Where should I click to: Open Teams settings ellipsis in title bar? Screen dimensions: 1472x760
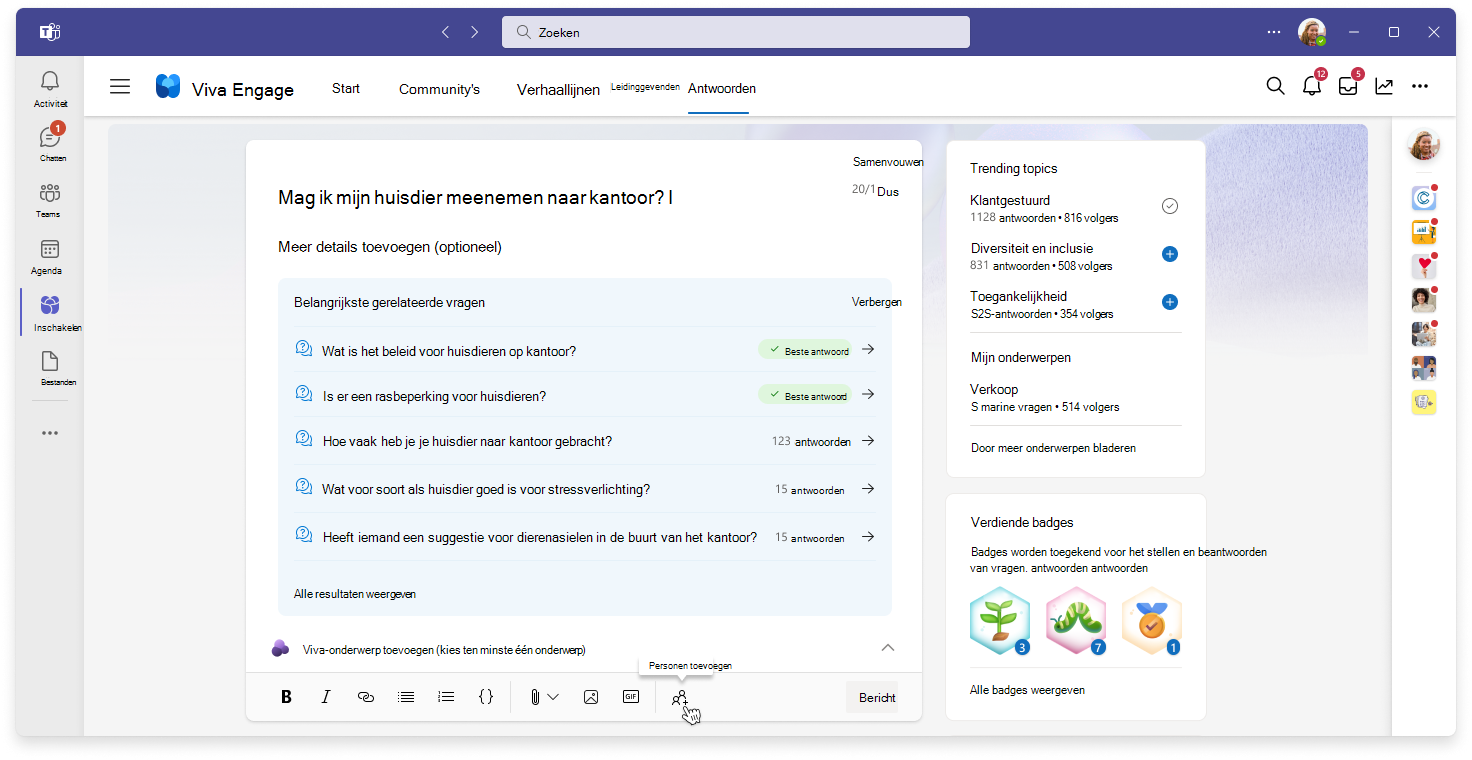1274,32
